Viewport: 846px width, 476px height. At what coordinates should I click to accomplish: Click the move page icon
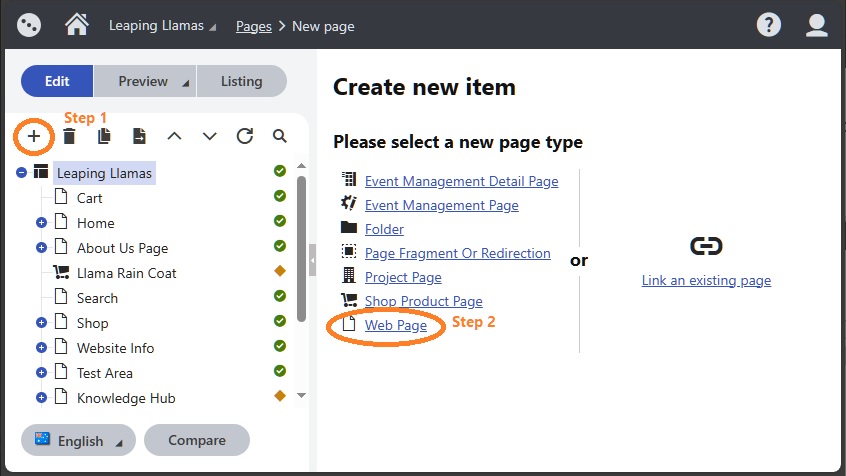tap(139, 136)
